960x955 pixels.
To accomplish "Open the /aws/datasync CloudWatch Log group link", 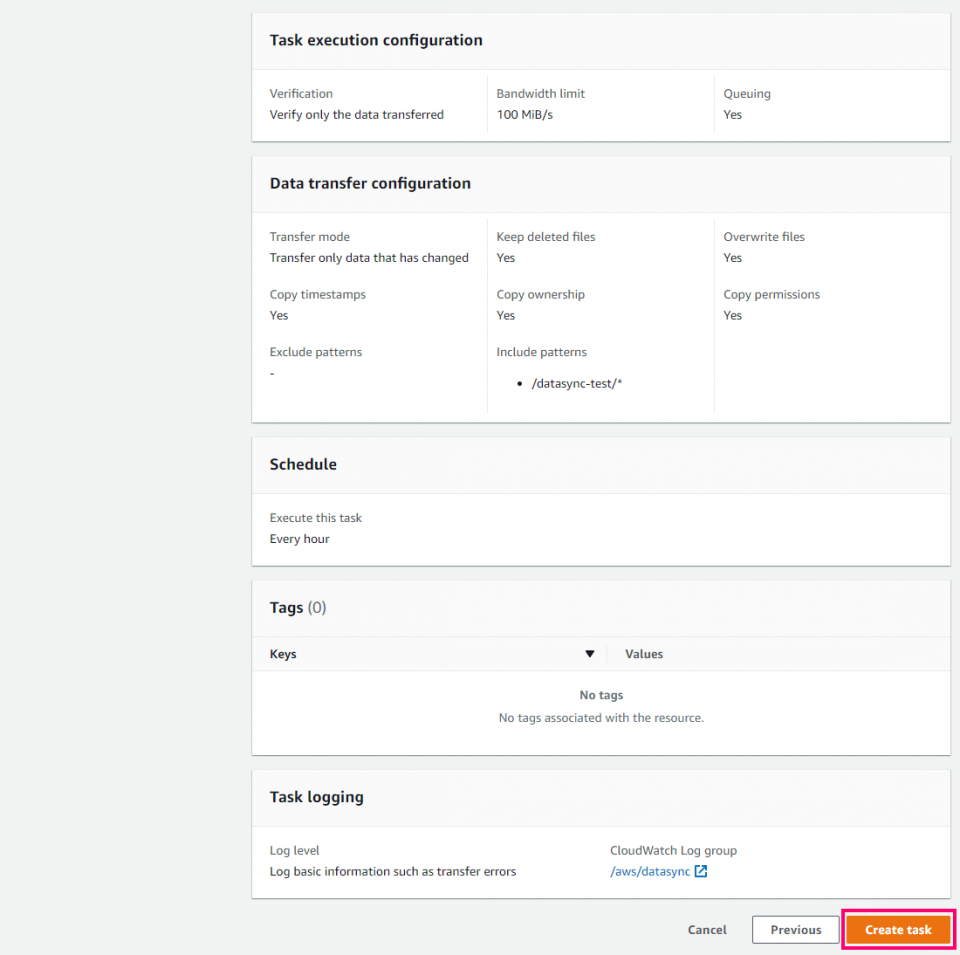I will click(x=650, y=871).
